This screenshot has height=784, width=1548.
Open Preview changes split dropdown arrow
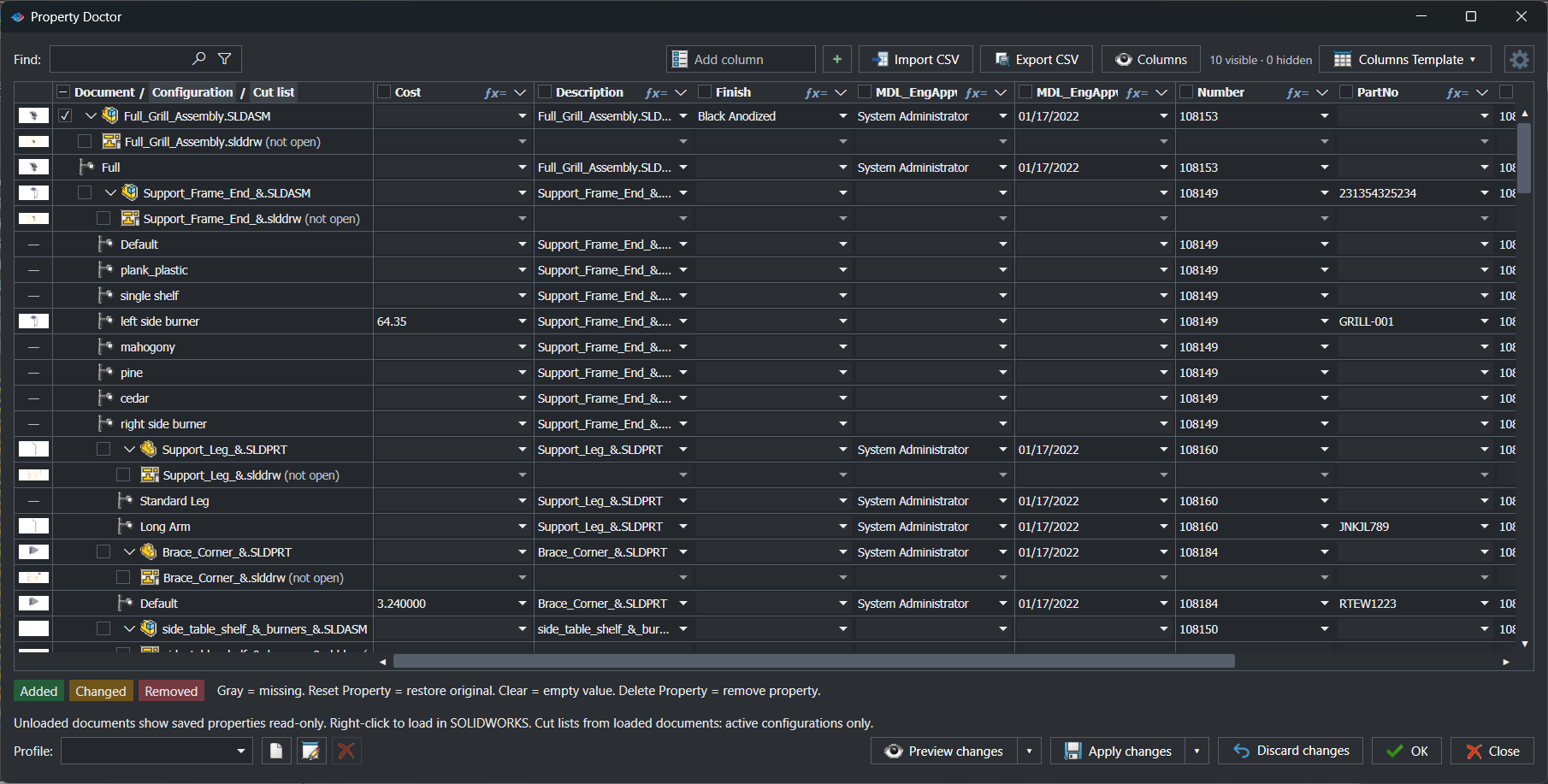(1029, 751)
